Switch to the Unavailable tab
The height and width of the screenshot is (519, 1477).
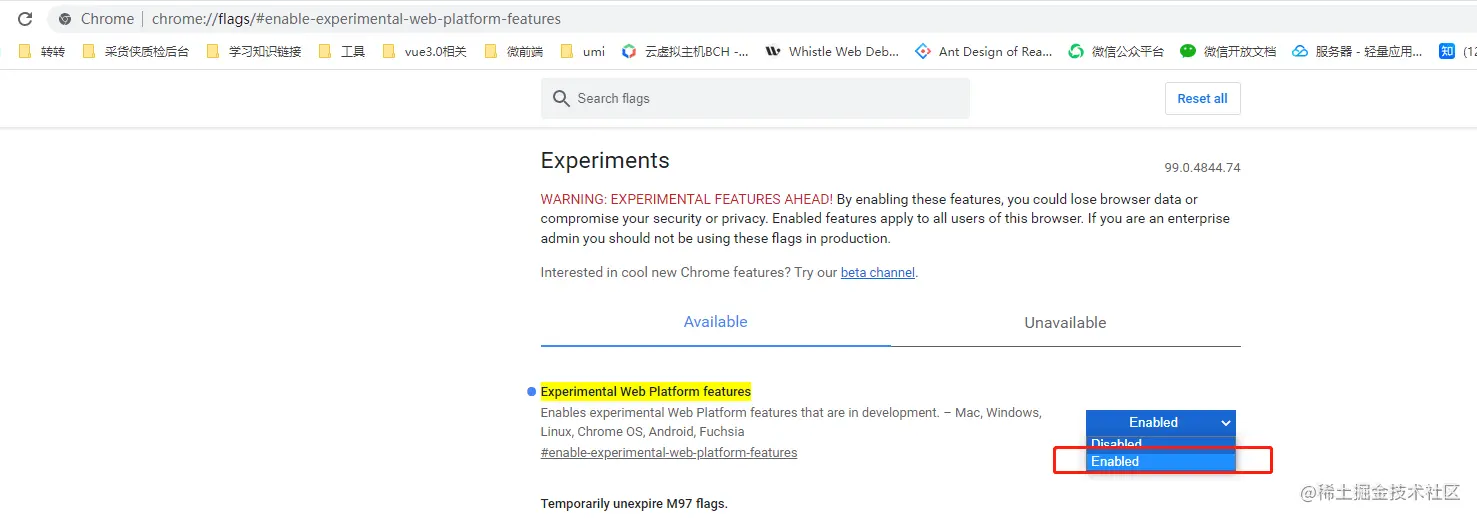click(x=1065, y=322)
